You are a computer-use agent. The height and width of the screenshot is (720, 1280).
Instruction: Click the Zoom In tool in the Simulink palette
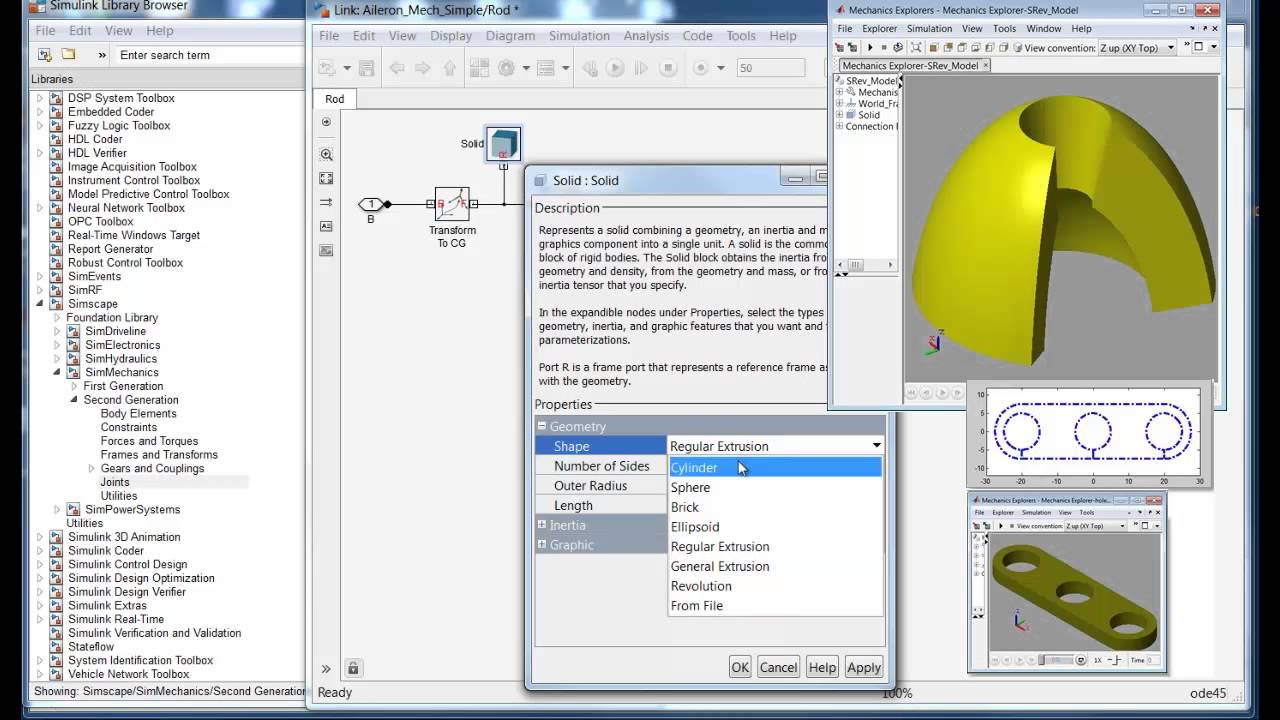point(326,154)
